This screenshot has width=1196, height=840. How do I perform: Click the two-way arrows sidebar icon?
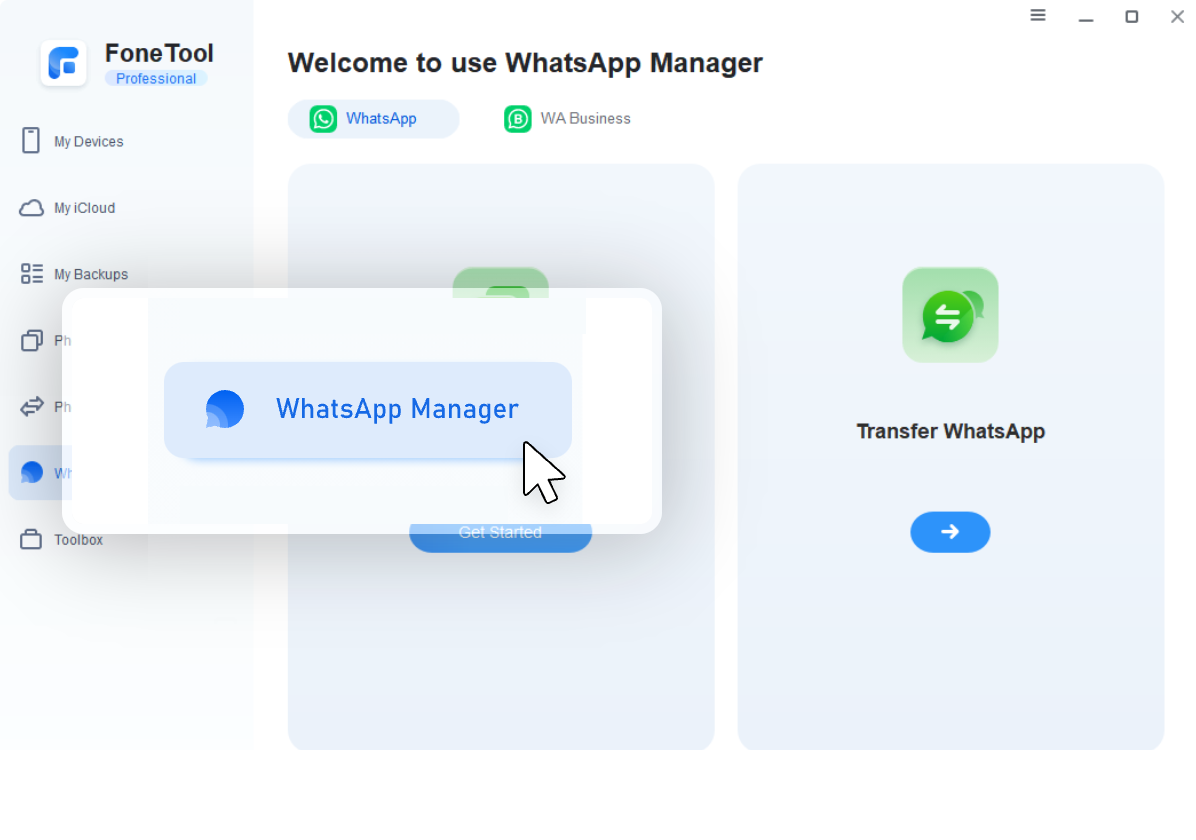[x=32, y=407]
